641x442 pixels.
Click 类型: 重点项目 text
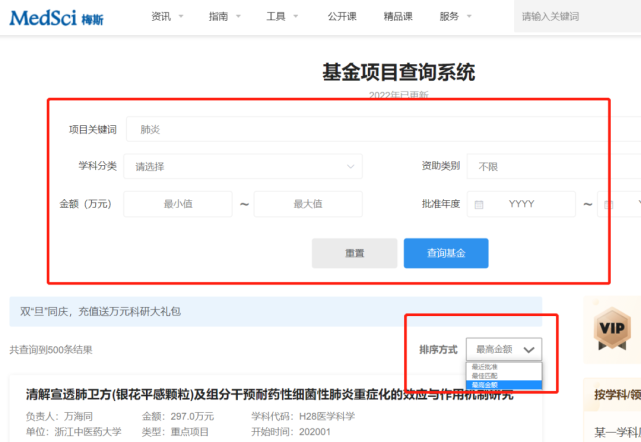(x=175, y=432)
